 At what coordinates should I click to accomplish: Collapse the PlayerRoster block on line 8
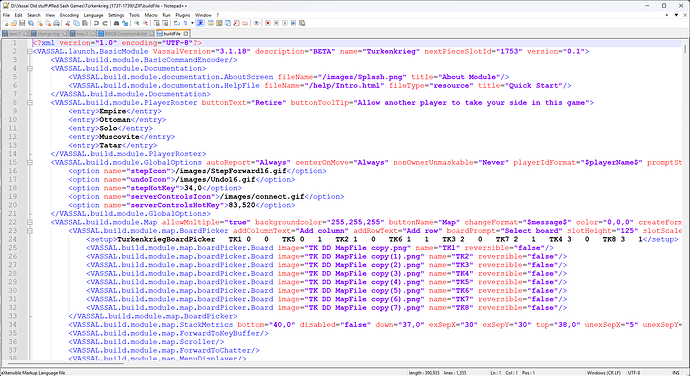pyautogui.click(x=29, y=103)
